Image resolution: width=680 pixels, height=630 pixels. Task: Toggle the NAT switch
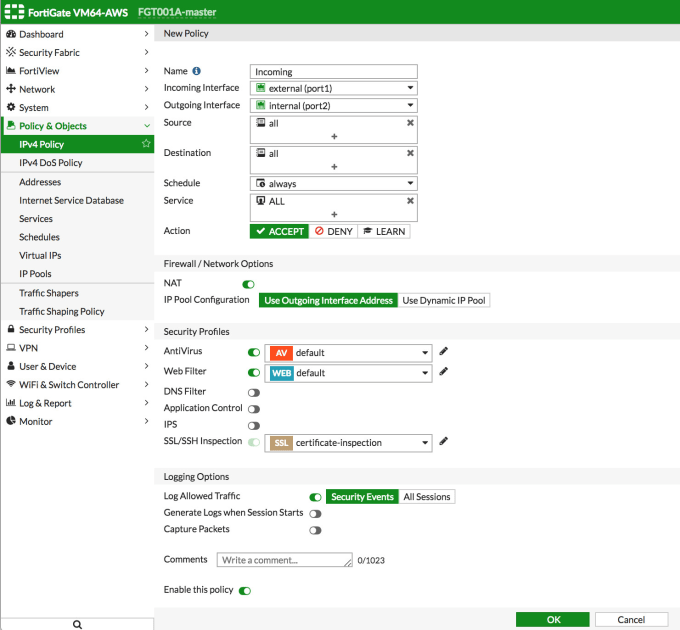tap(248, 284)
